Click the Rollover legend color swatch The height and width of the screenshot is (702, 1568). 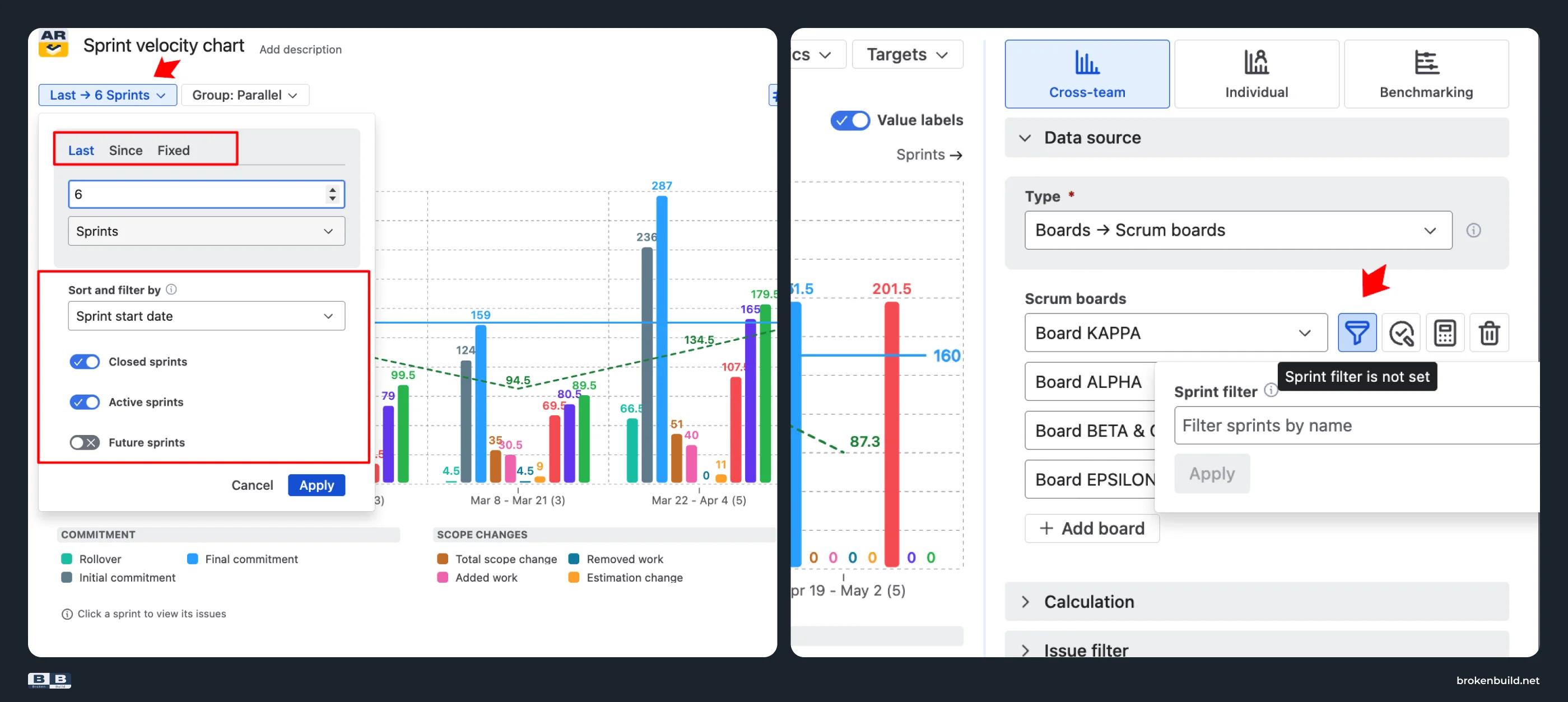pyautogui.click(x=66, y=559)
